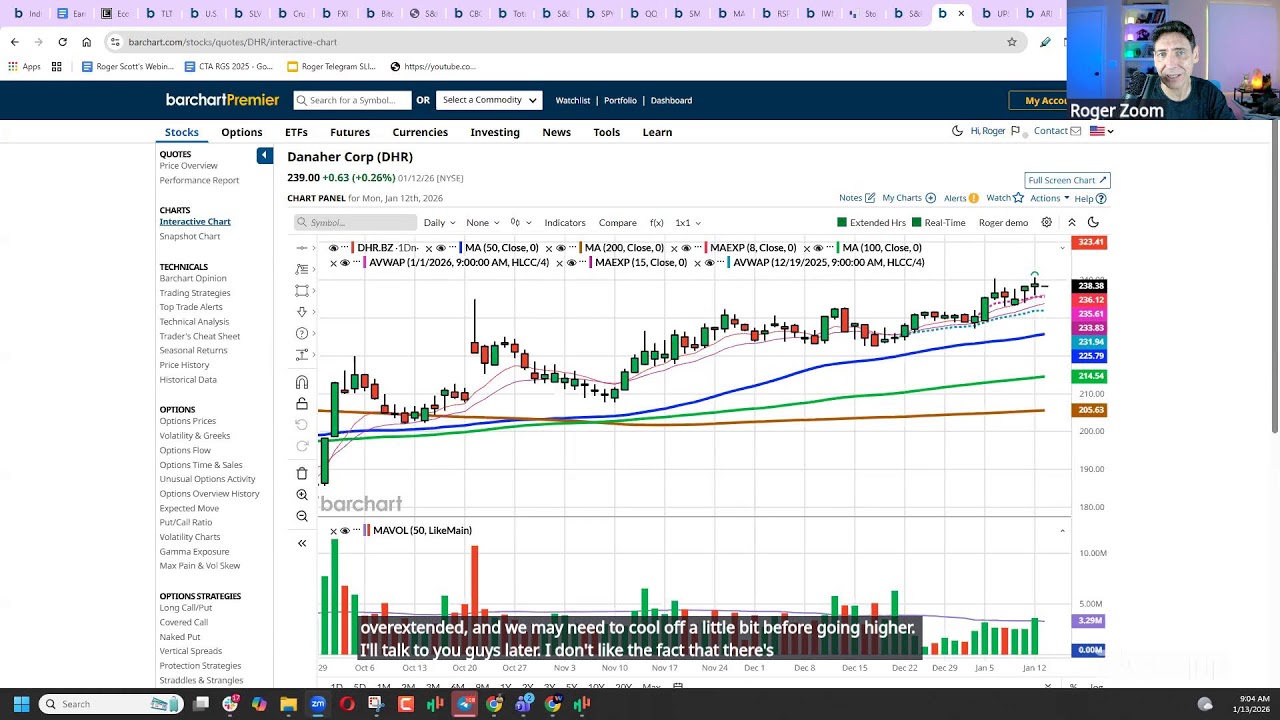Click the site dark mode moon icon
Image resolution: width=1280 pixels, height=720 pixels.
pyautogui.click(x=957, y=131)
